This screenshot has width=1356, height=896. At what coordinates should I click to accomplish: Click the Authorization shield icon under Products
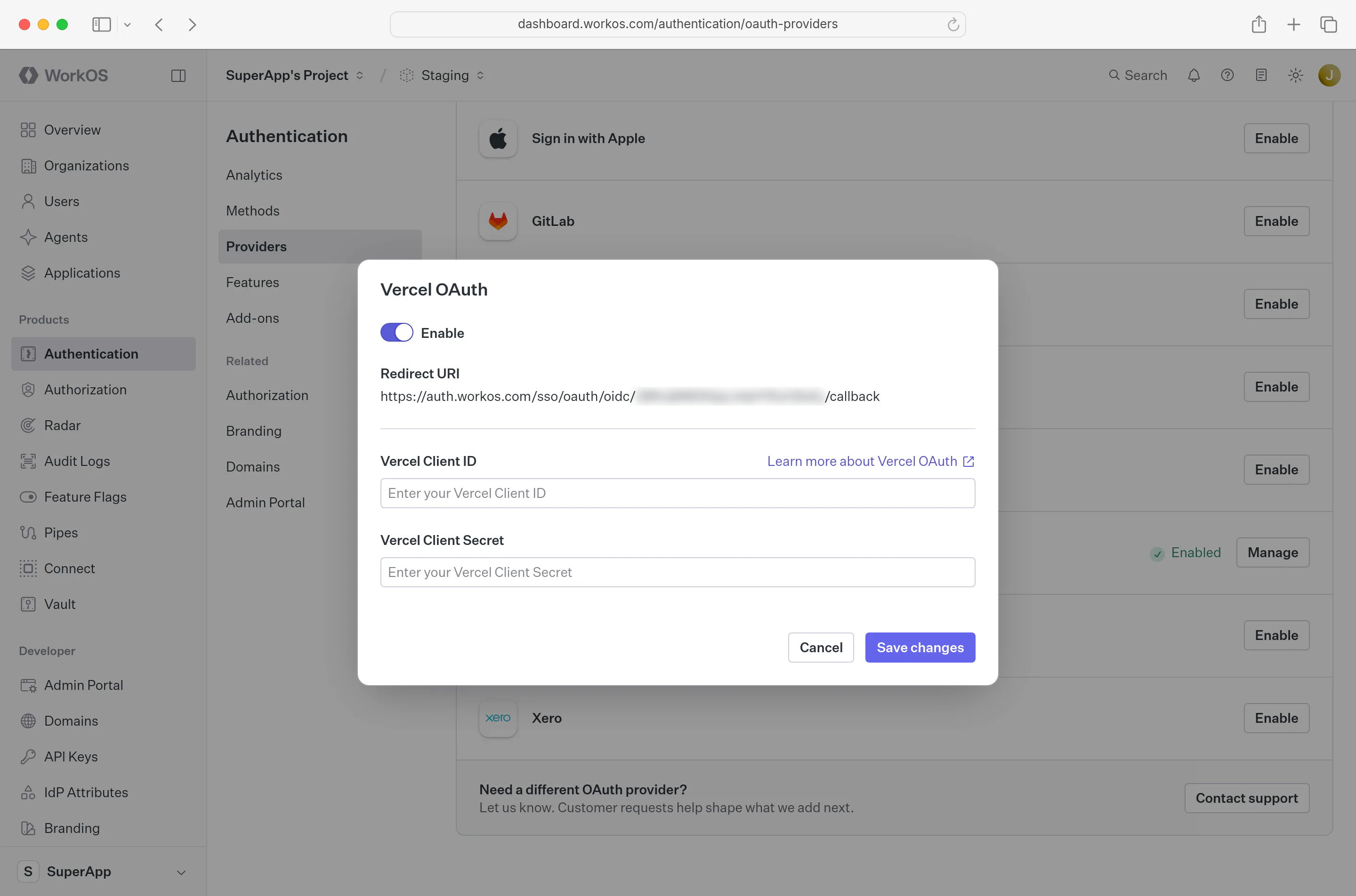(x=28, y=390)
